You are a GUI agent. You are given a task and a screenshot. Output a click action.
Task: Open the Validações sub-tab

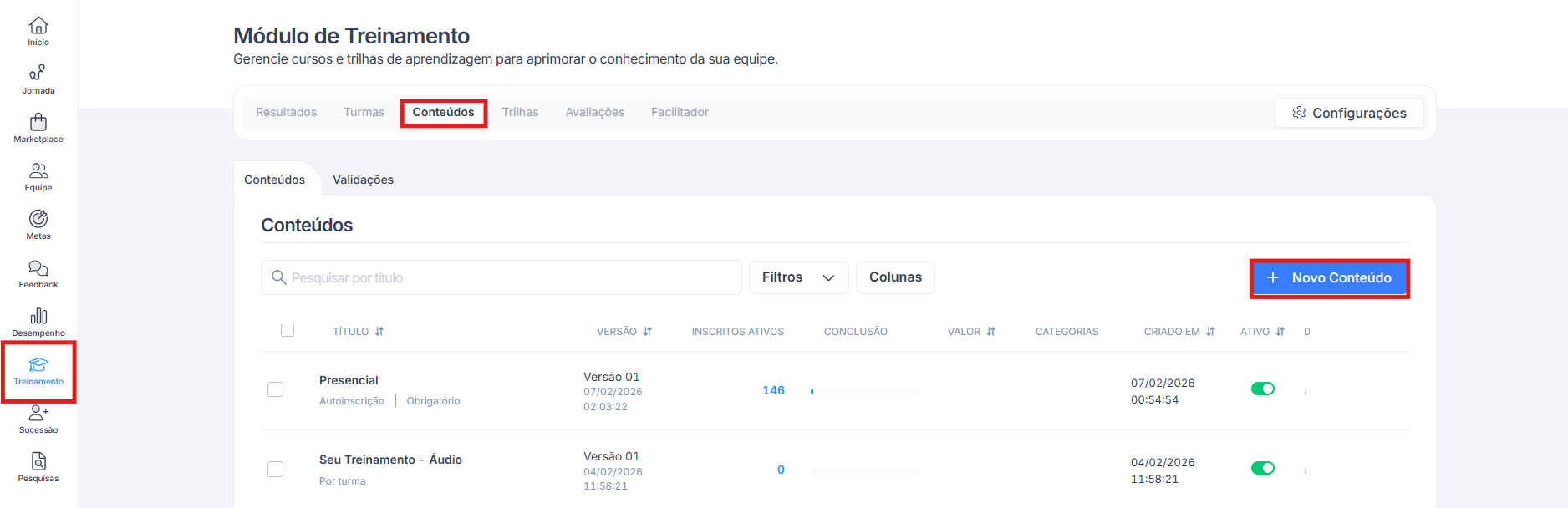363,180
